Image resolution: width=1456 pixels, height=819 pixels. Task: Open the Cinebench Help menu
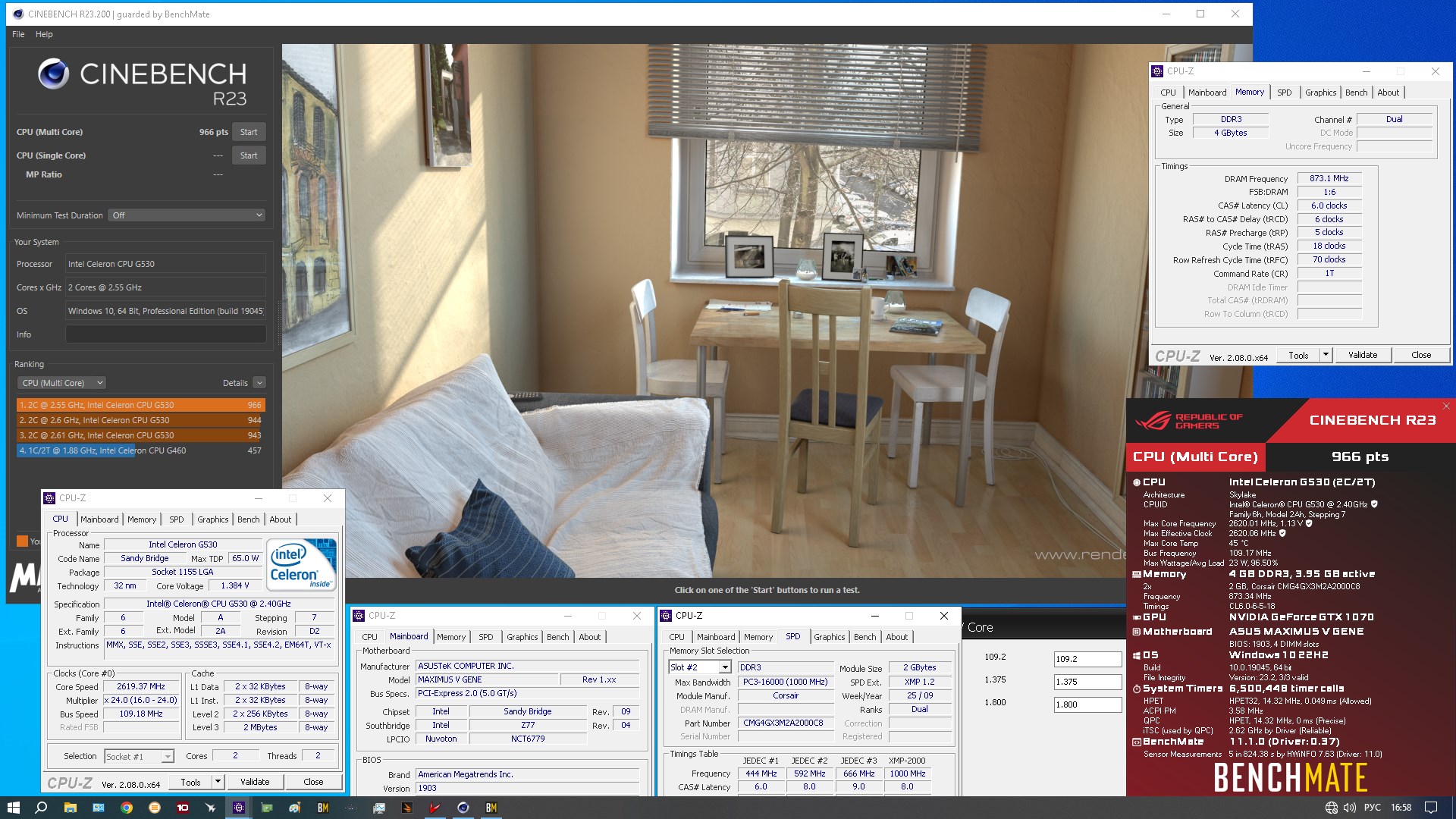(x=44, y=34)
